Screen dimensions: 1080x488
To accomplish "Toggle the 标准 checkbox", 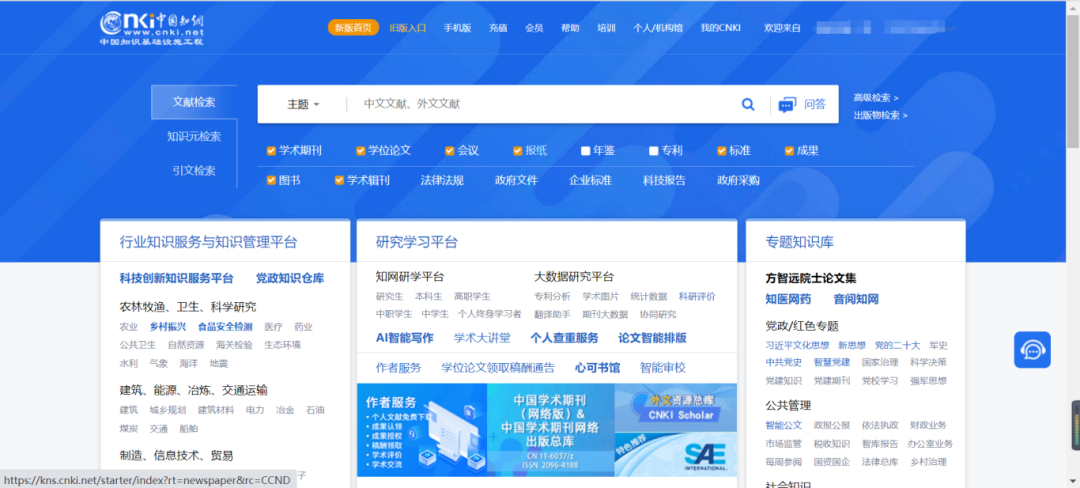I will [722, 151].
